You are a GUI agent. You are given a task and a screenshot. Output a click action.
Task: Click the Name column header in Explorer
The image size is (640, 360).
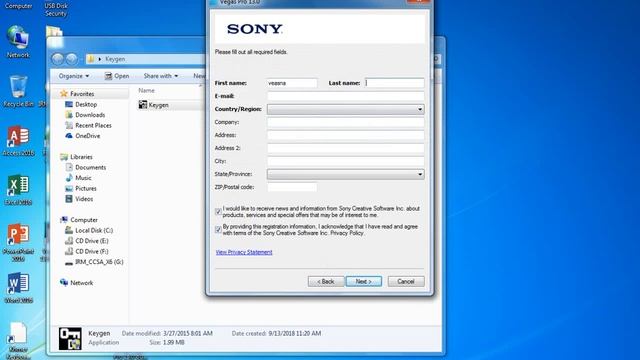(x=147, y=91)
